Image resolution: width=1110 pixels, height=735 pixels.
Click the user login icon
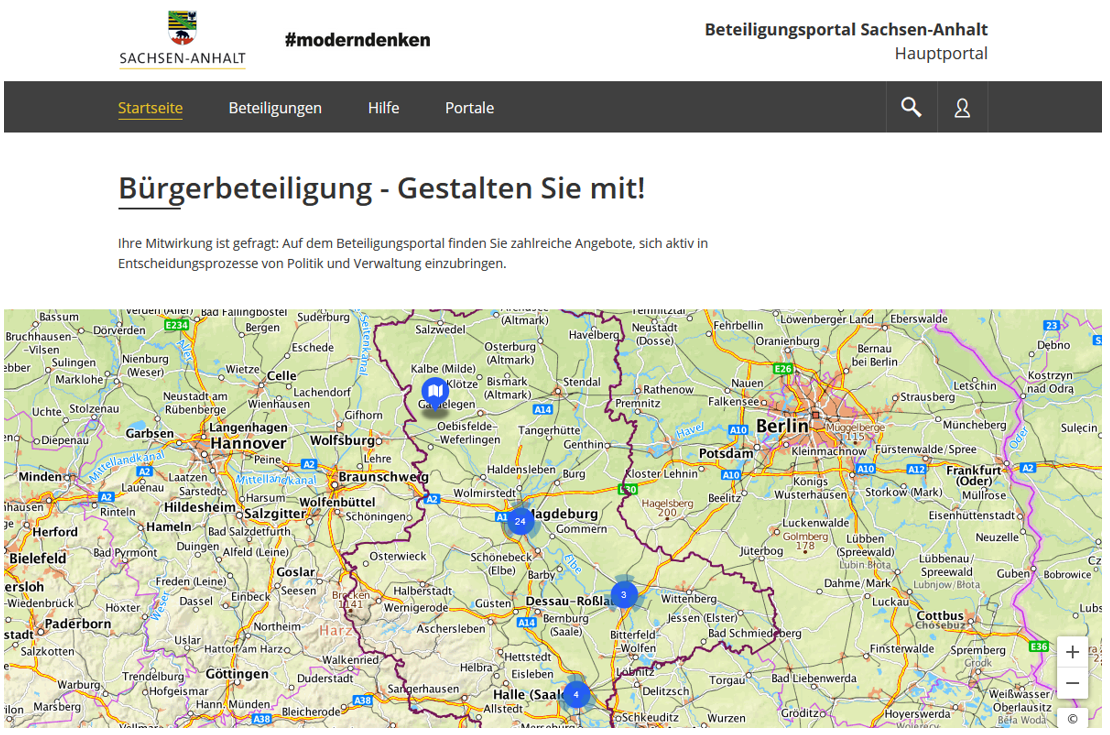coord(962,107)
